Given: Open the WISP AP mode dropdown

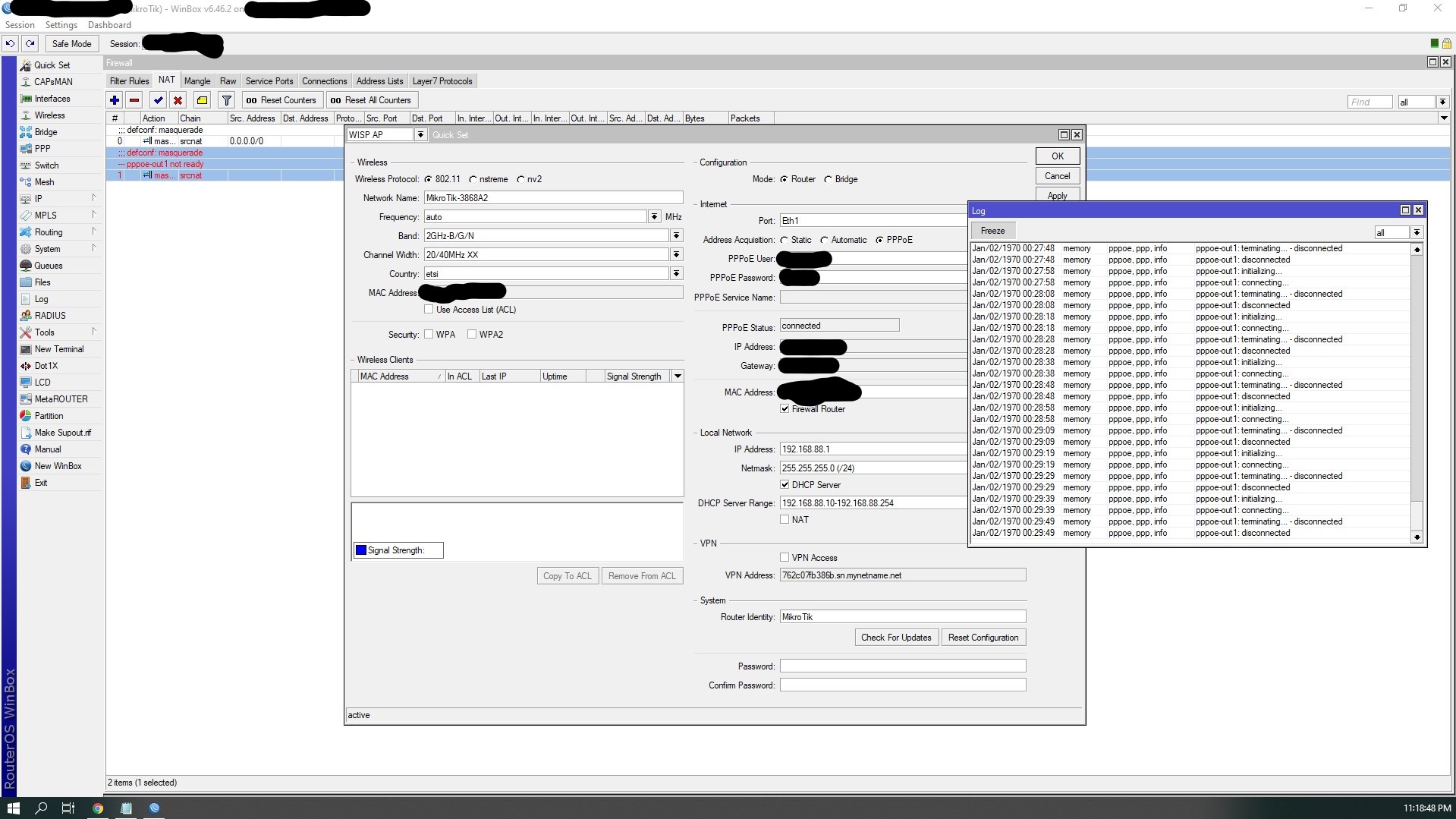Looking at the screenshot, I should point(420,135).
